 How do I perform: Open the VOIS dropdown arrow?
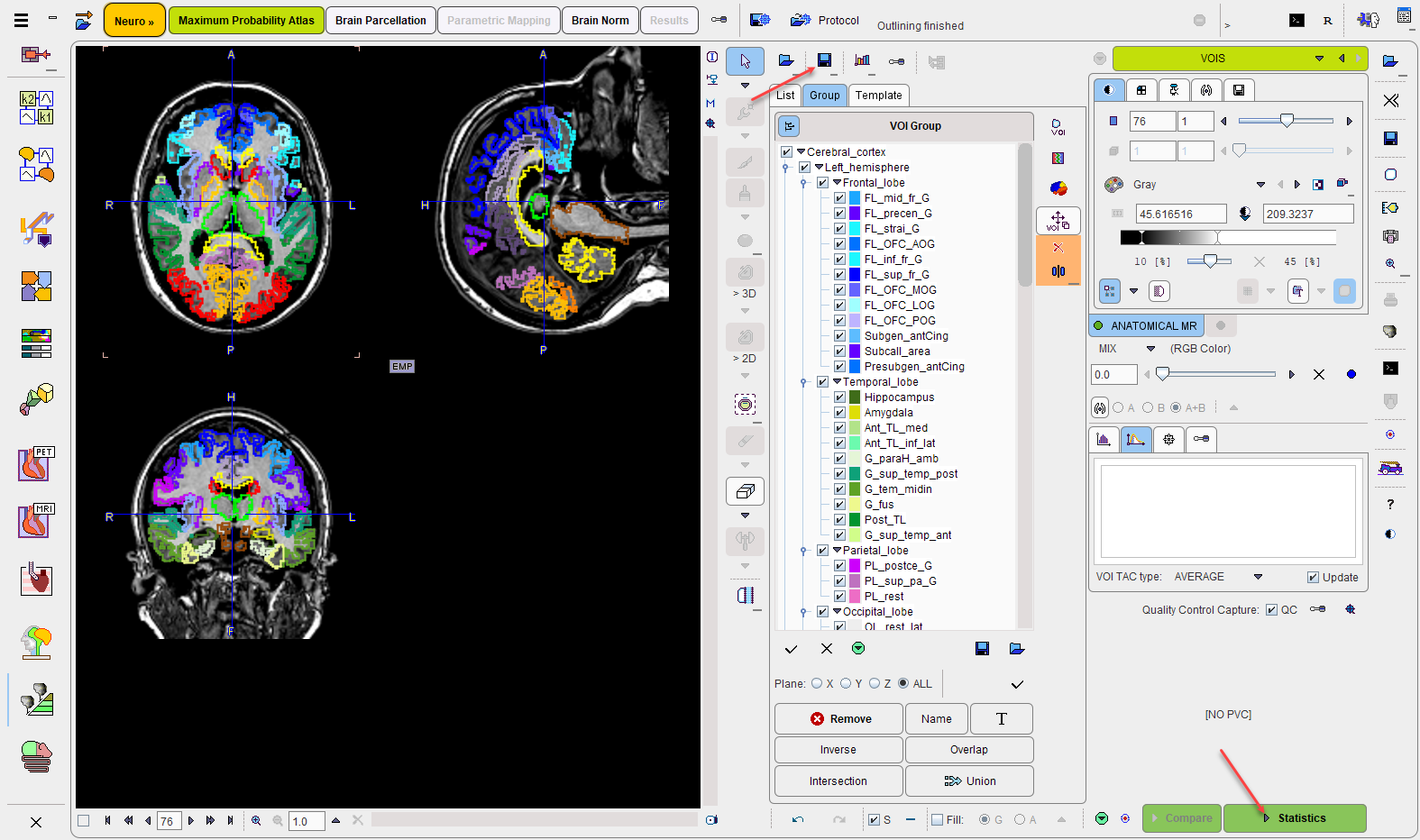1319,59
